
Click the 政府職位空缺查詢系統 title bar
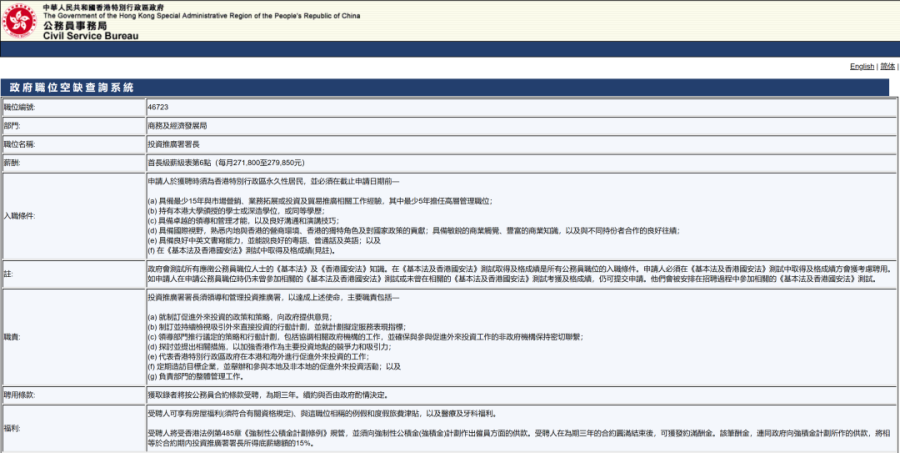click(71, 88)
